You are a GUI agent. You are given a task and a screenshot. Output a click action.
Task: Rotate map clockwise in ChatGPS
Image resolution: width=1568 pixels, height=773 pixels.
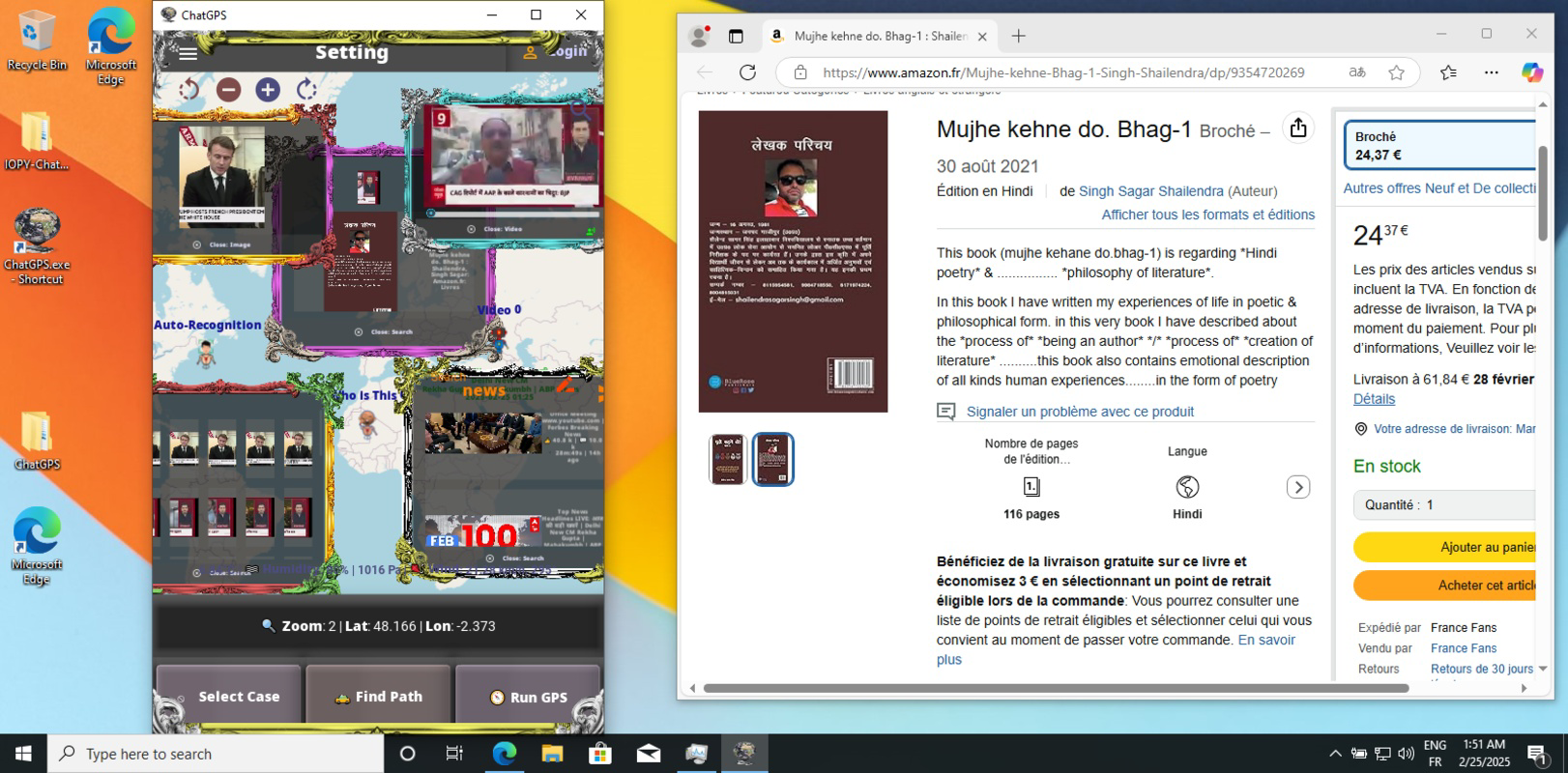(x=306, y=90)
